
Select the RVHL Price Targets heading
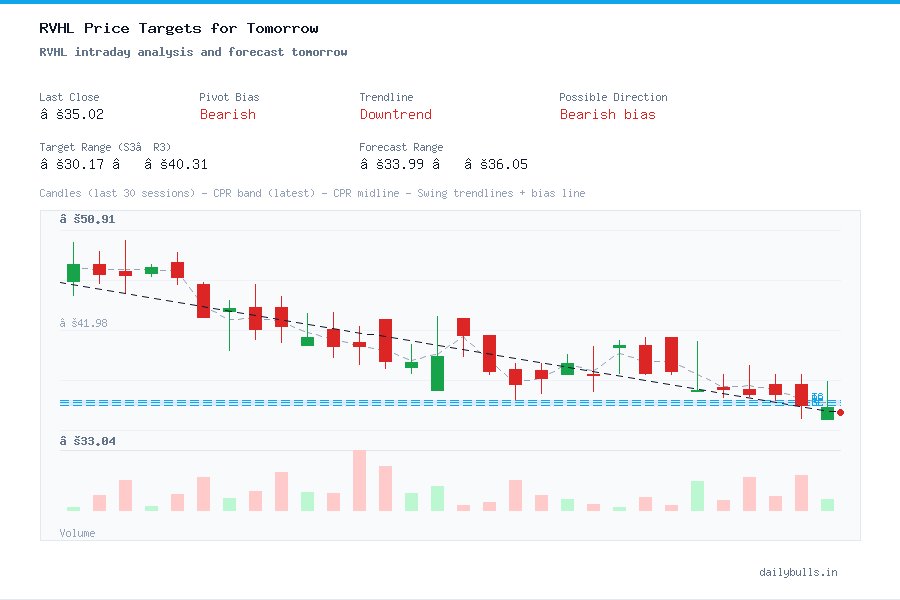175,27
